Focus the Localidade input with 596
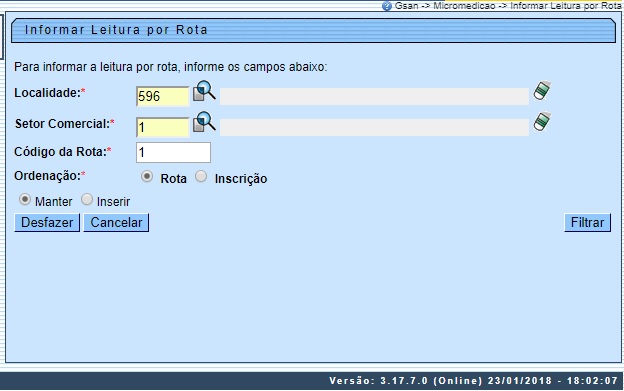Image resolution: width=624 pixels, height=391 pixels. 163,96
